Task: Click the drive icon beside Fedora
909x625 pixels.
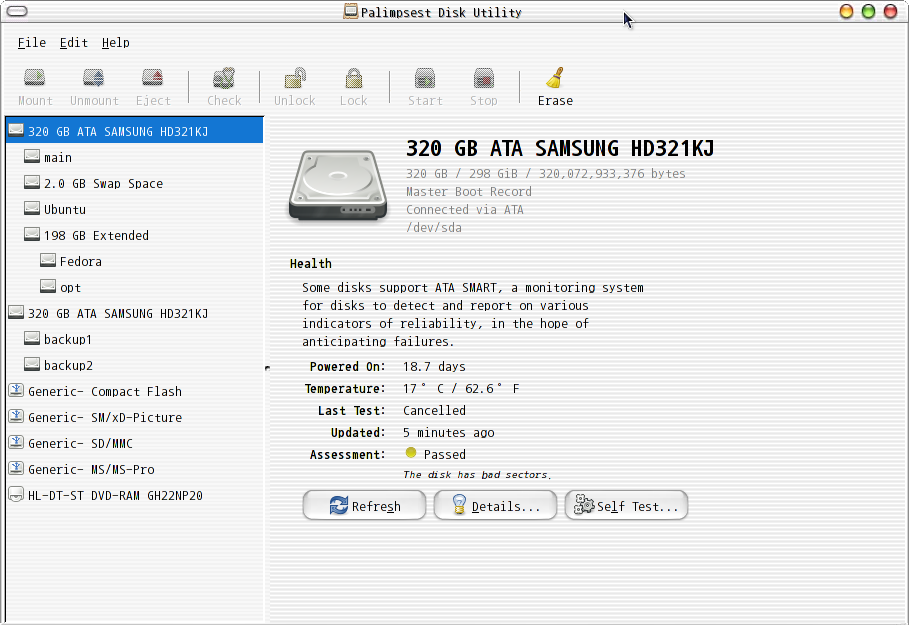Action: (48, 260)
